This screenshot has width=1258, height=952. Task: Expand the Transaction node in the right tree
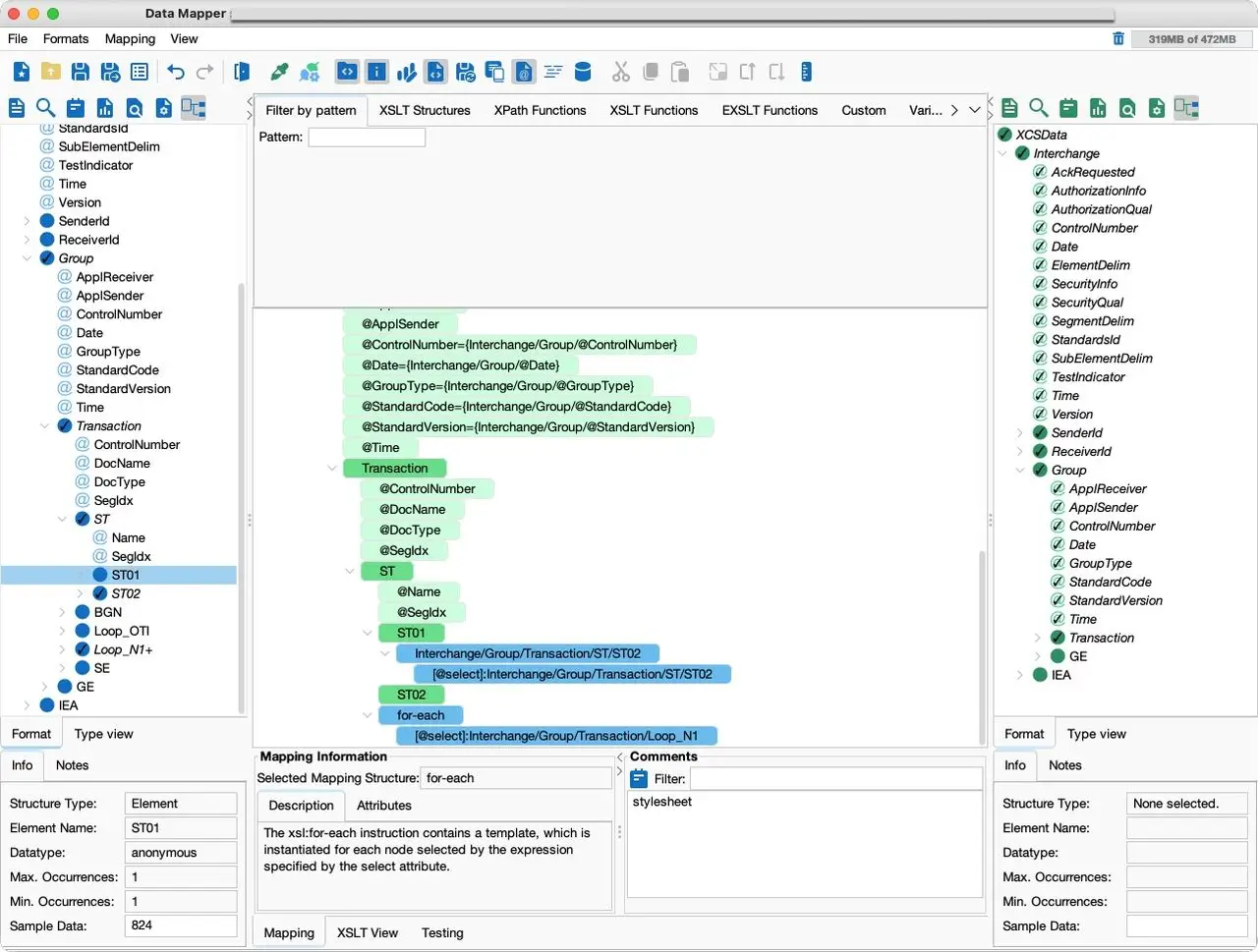pos(1038,638)
